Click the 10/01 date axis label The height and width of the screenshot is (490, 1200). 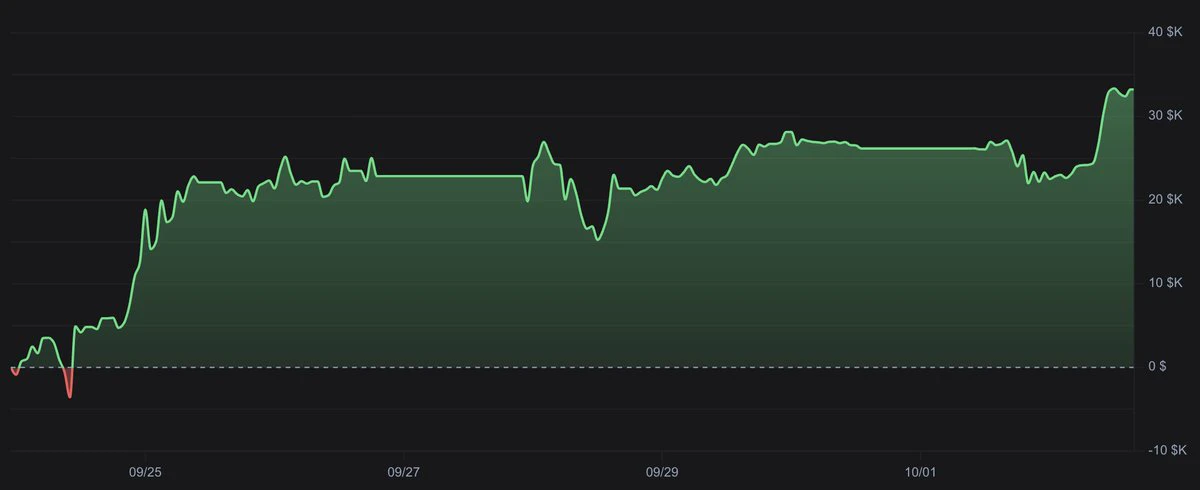click(920, 470)
